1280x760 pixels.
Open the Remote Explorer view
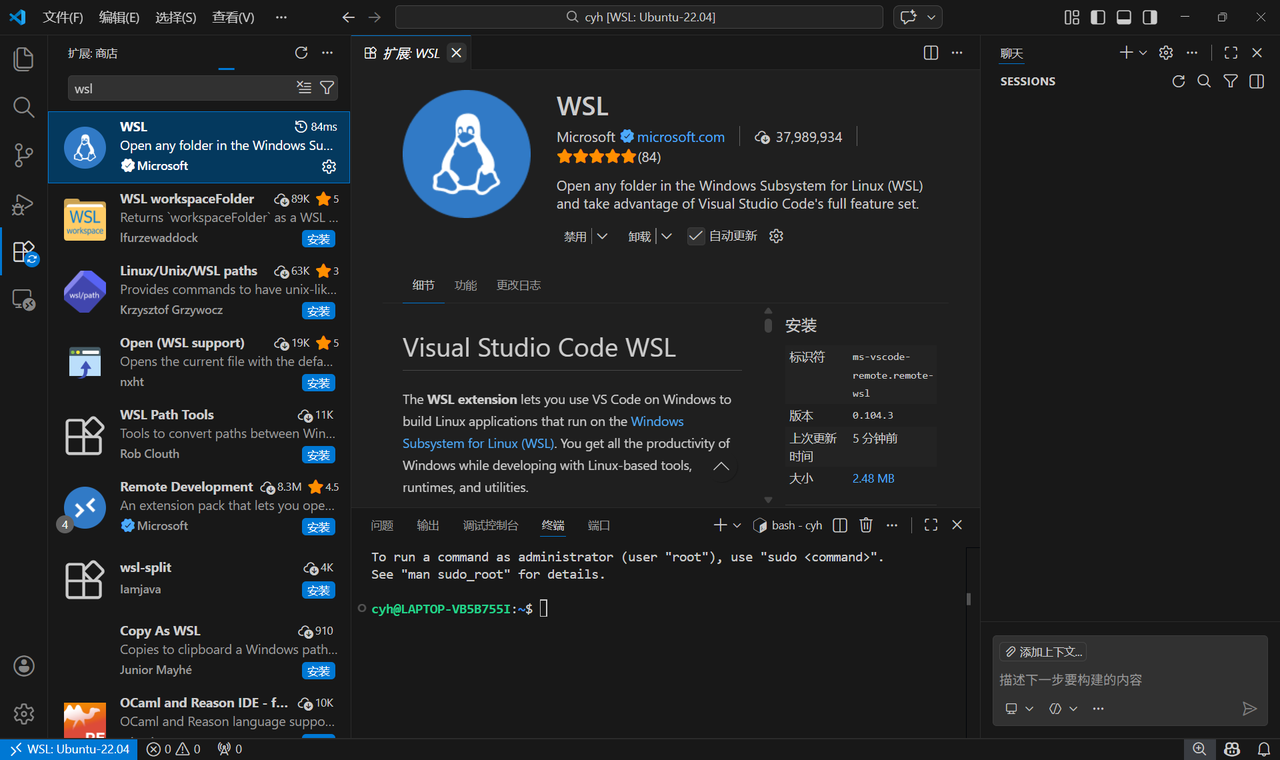coord(24,300)
